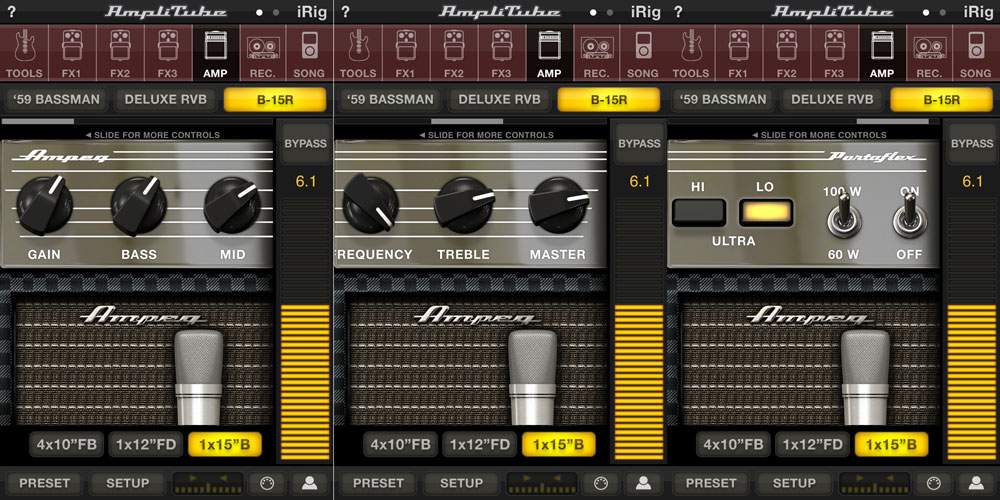The height and width of the screenshot is (500, 1000).
Task: Toggle the lit LO ultra switch
Action: 766,212
